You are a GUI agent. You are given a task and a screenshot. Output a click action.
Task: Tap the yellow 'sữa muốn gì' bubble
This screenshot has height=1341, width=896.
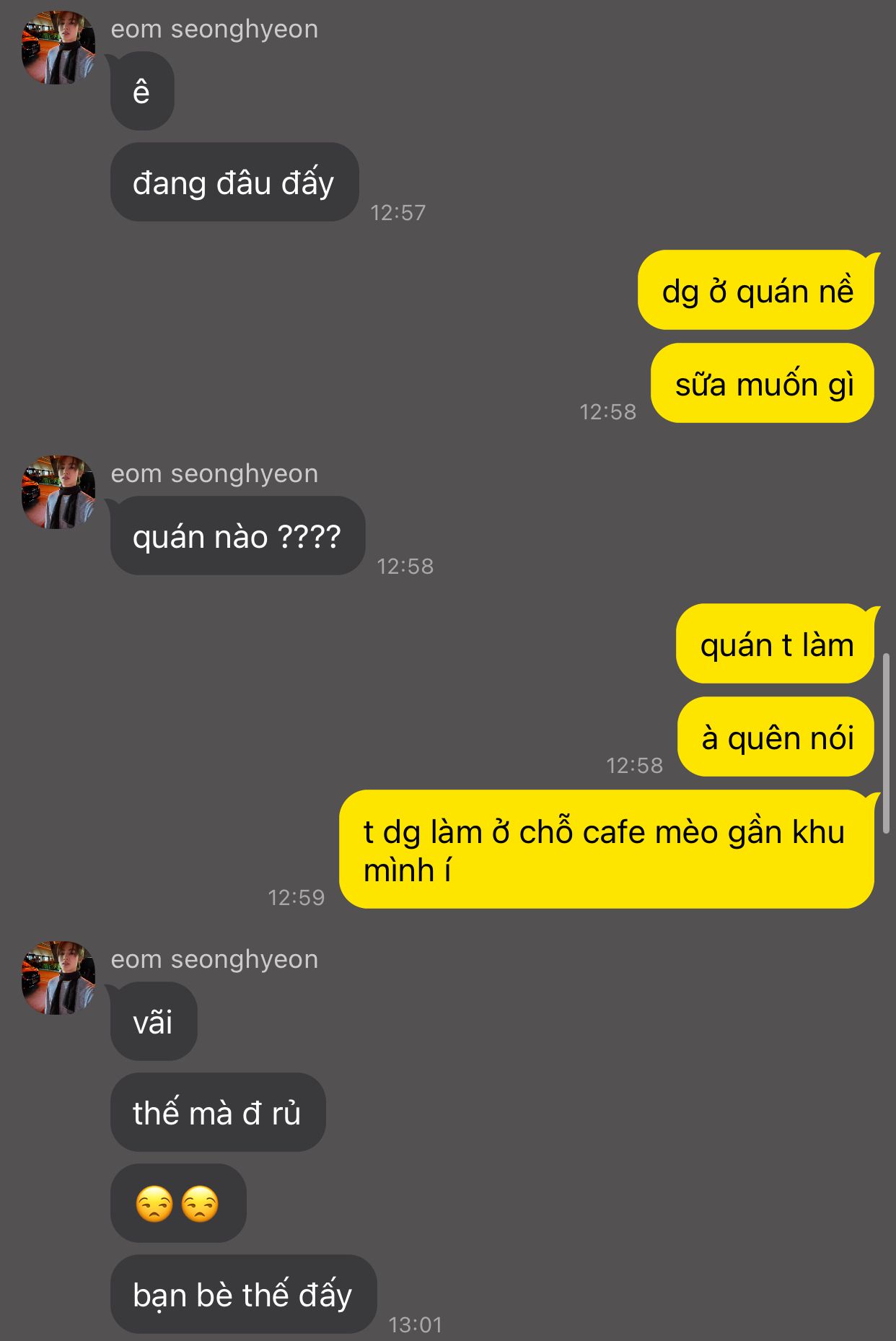pyautogui.click(x=763, y=383)
